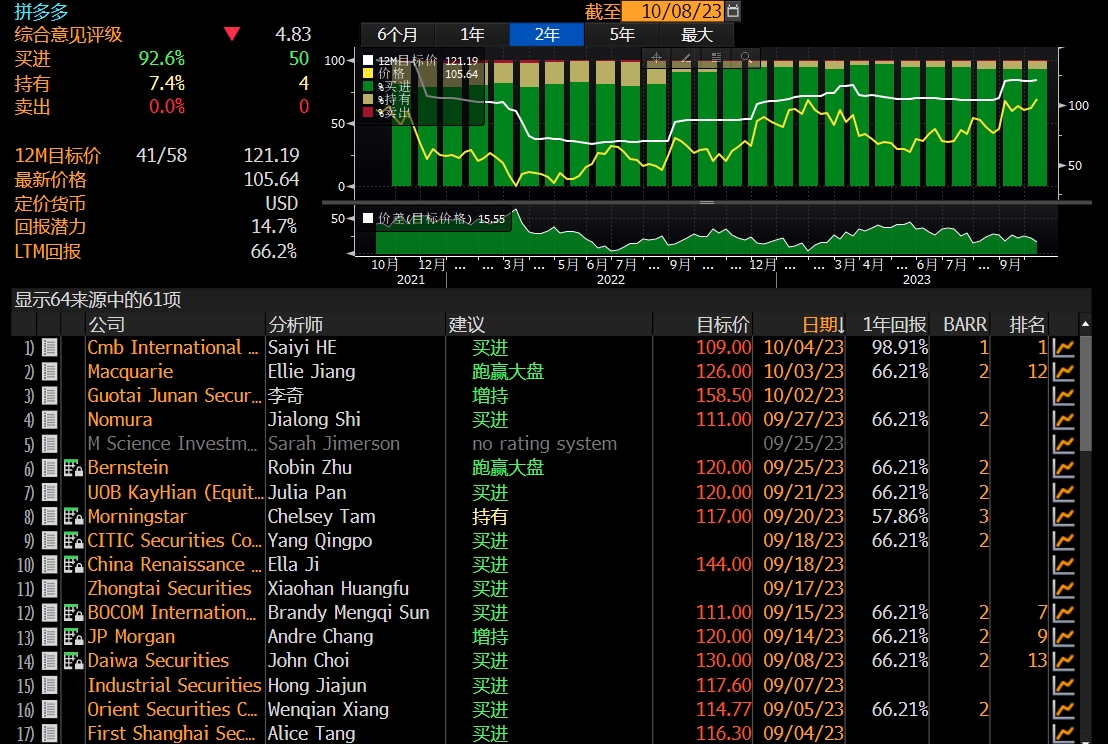Select the LTM回报 value 66.2%
The image size is (1108, 744).
[273, 252]
